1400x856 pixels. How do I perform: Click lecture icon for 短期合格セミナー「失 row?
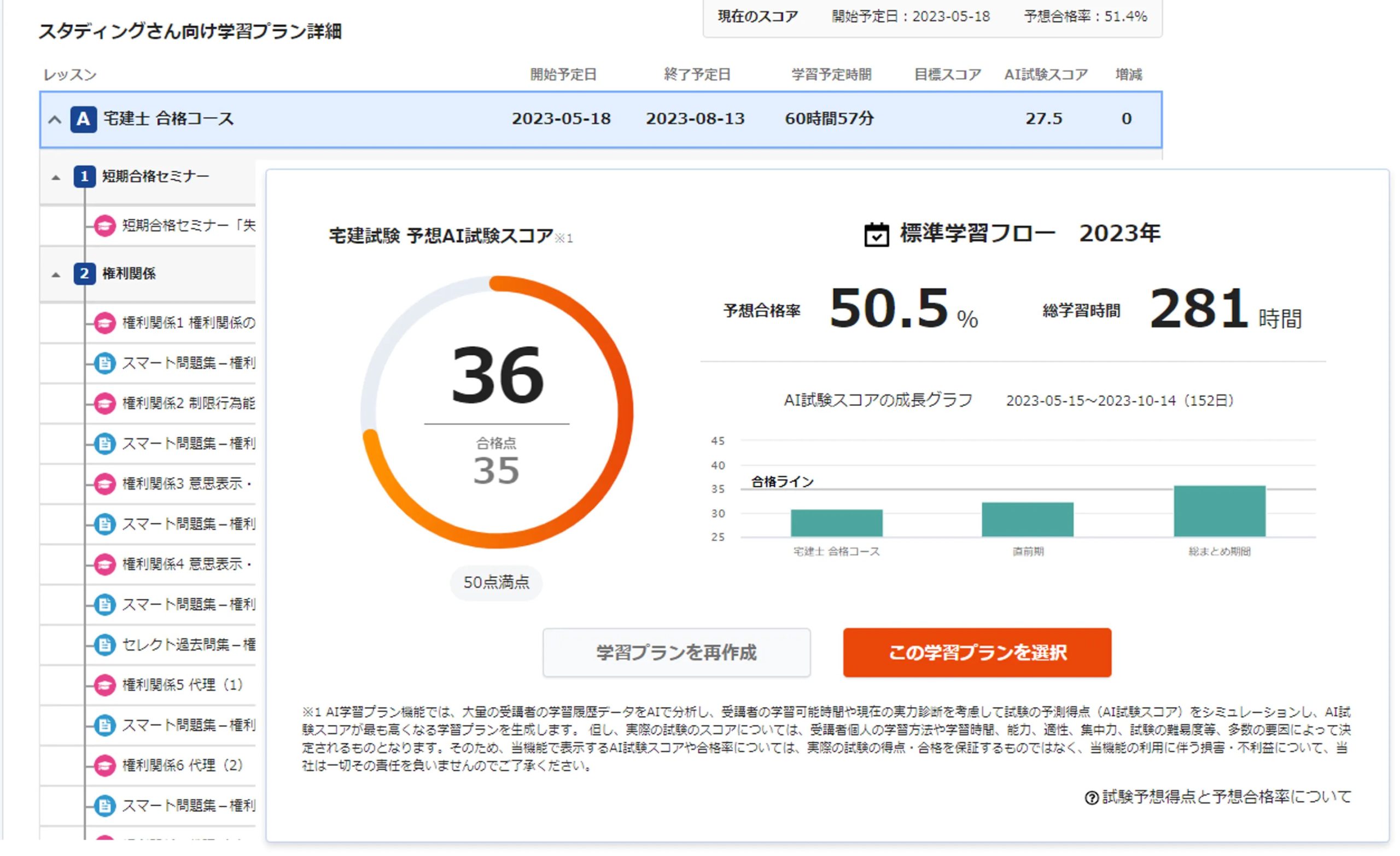pyautogui.click(x=104, y=226)
